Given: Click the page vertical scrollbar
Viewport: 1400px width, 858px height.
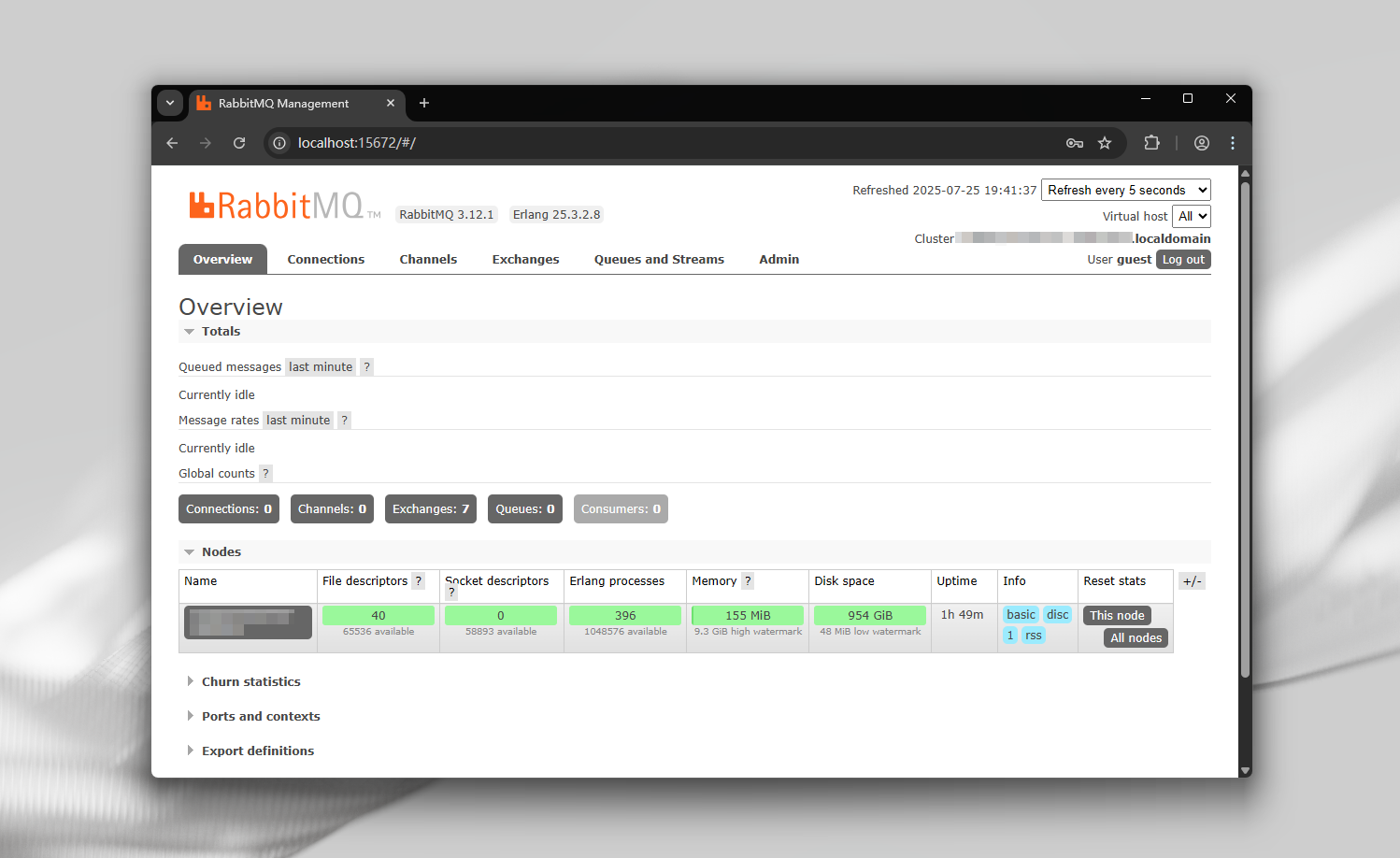Looking at the screenshot, I should (1245, 430).
